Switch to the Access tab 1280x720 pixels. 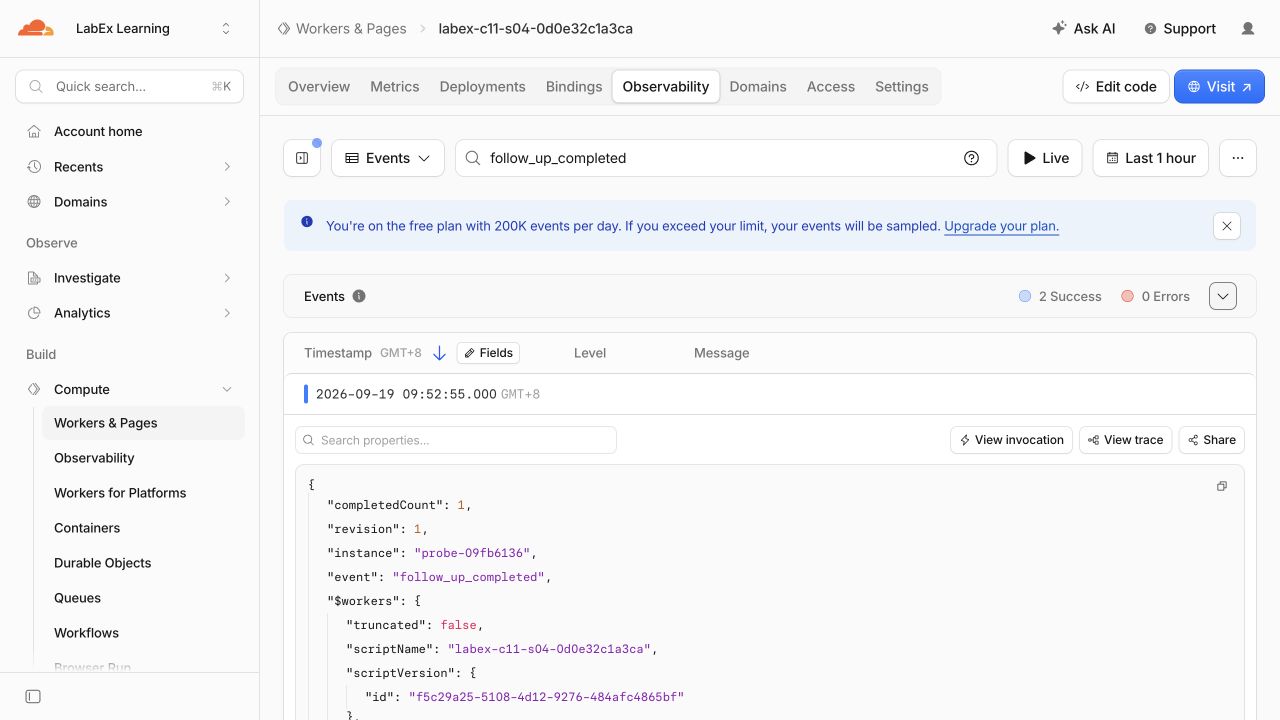tap(831, 87)
